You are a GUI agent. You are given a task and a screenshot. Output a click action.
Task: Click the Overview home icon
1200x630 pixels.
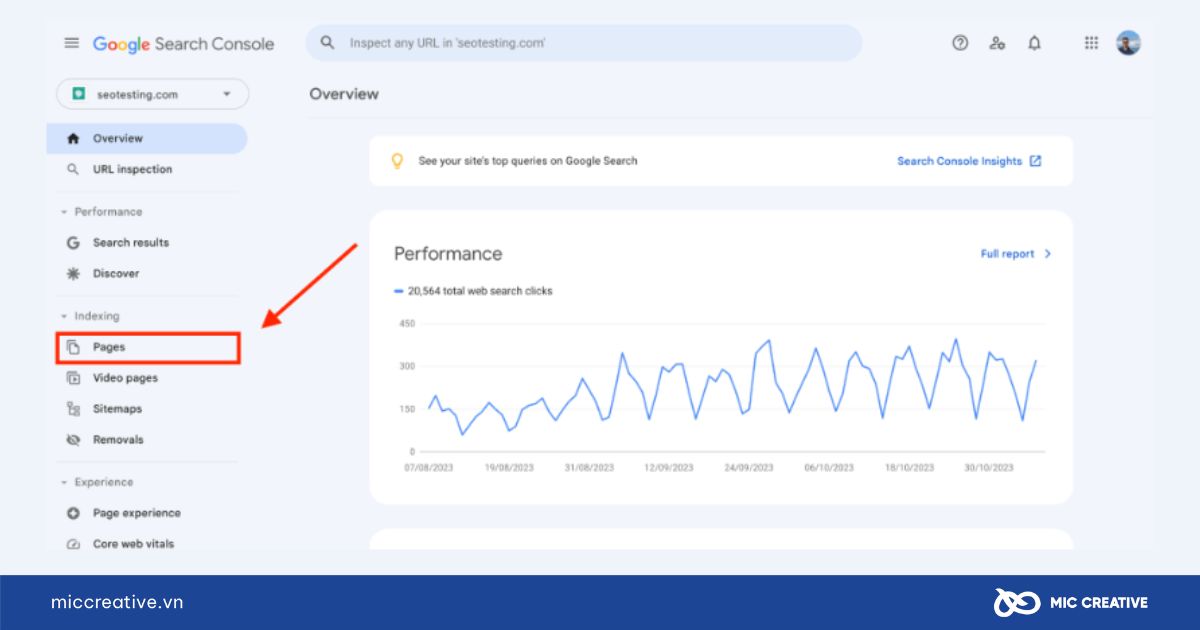coord(73,138)
